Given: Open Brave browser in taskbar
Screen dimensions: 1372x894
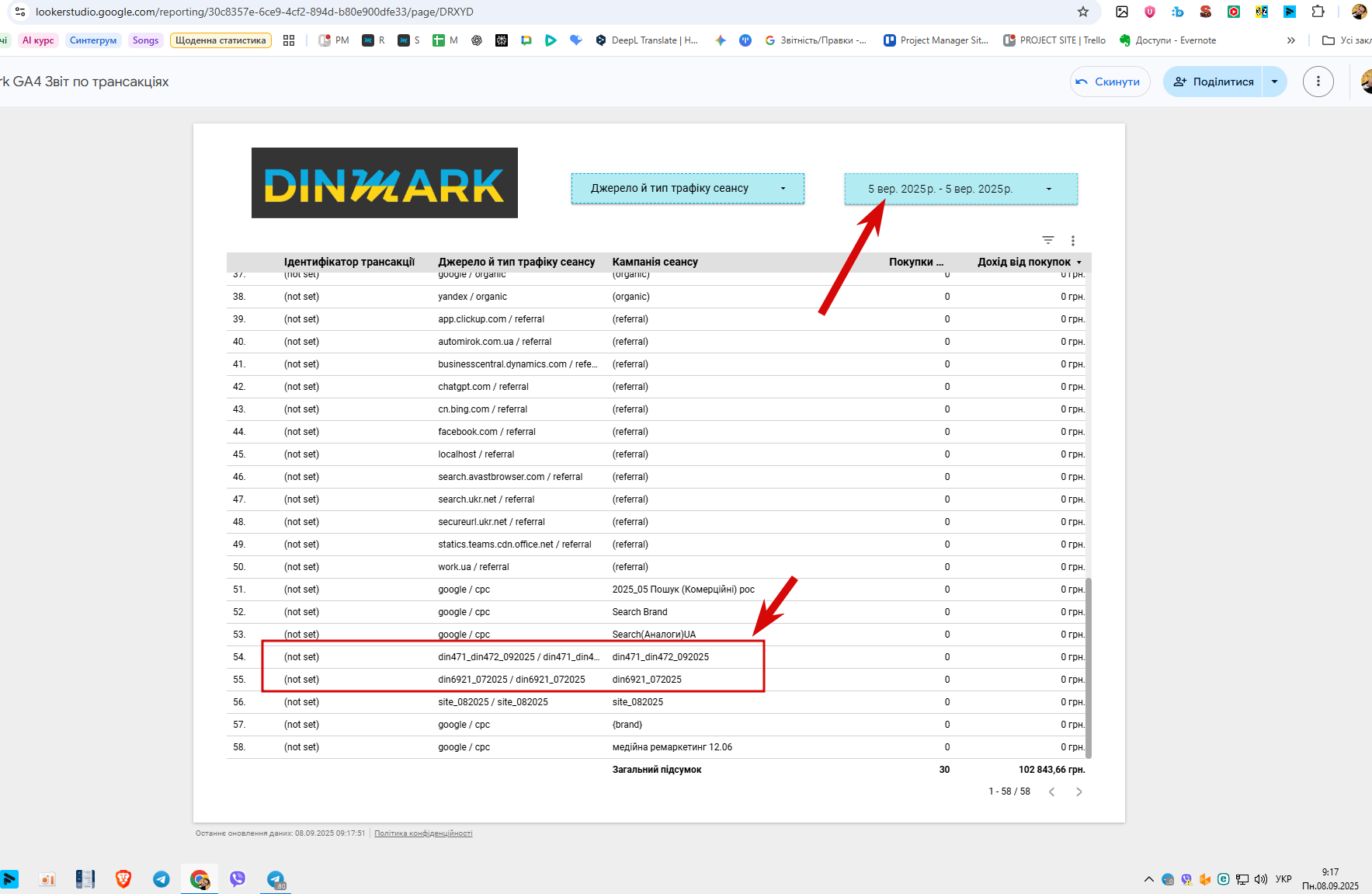Looking at the screenshot, I should tap(123, 878).
